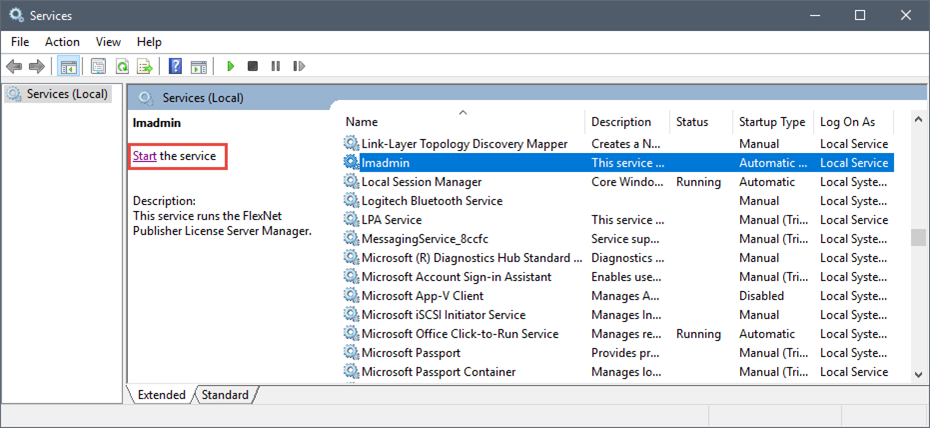The height and width of the screenshot is (428, 930).
Task: Click Running status of Office Click-to-Run Service
Action: pos(699,334)
